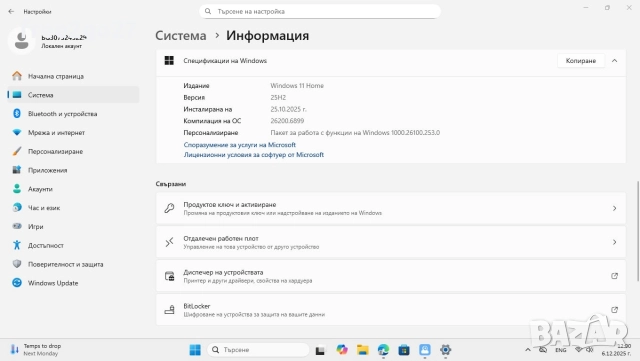Click the Игри controller icon
The image size is (640, 361).
17,226
